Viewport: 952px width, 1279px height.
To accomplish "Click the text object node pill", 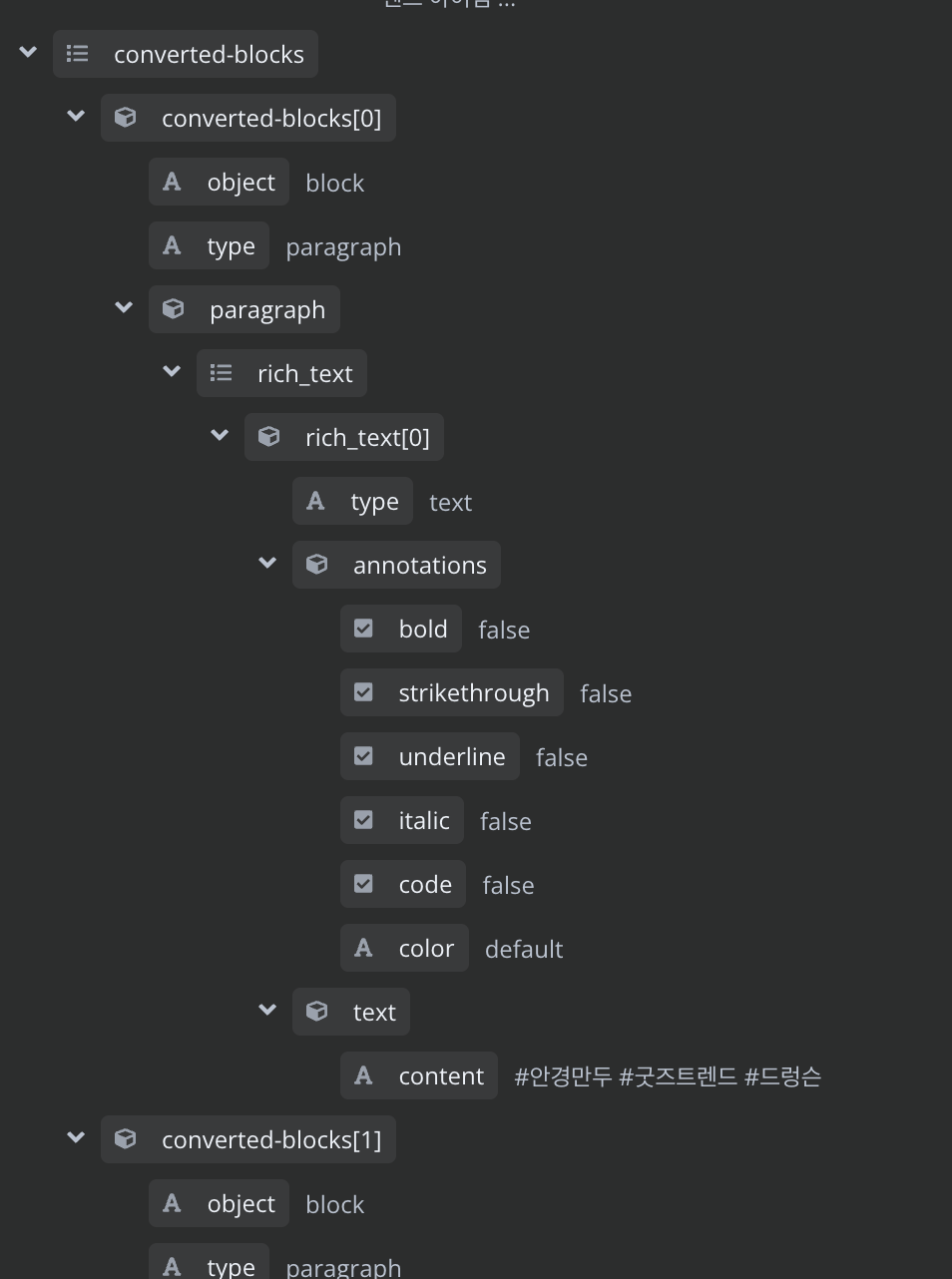I will click(351, 1012).
